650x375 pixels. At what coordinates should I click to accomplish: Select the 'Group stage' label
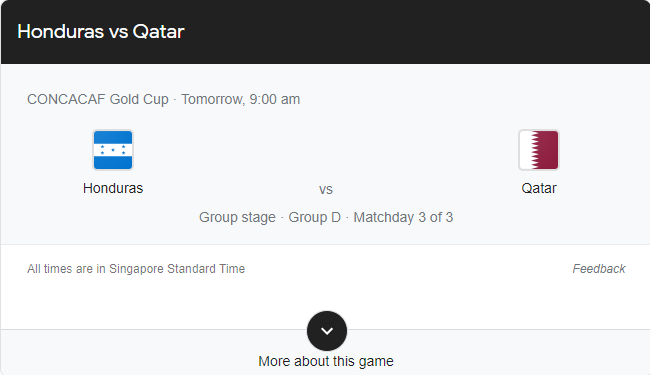pos(237,218)
